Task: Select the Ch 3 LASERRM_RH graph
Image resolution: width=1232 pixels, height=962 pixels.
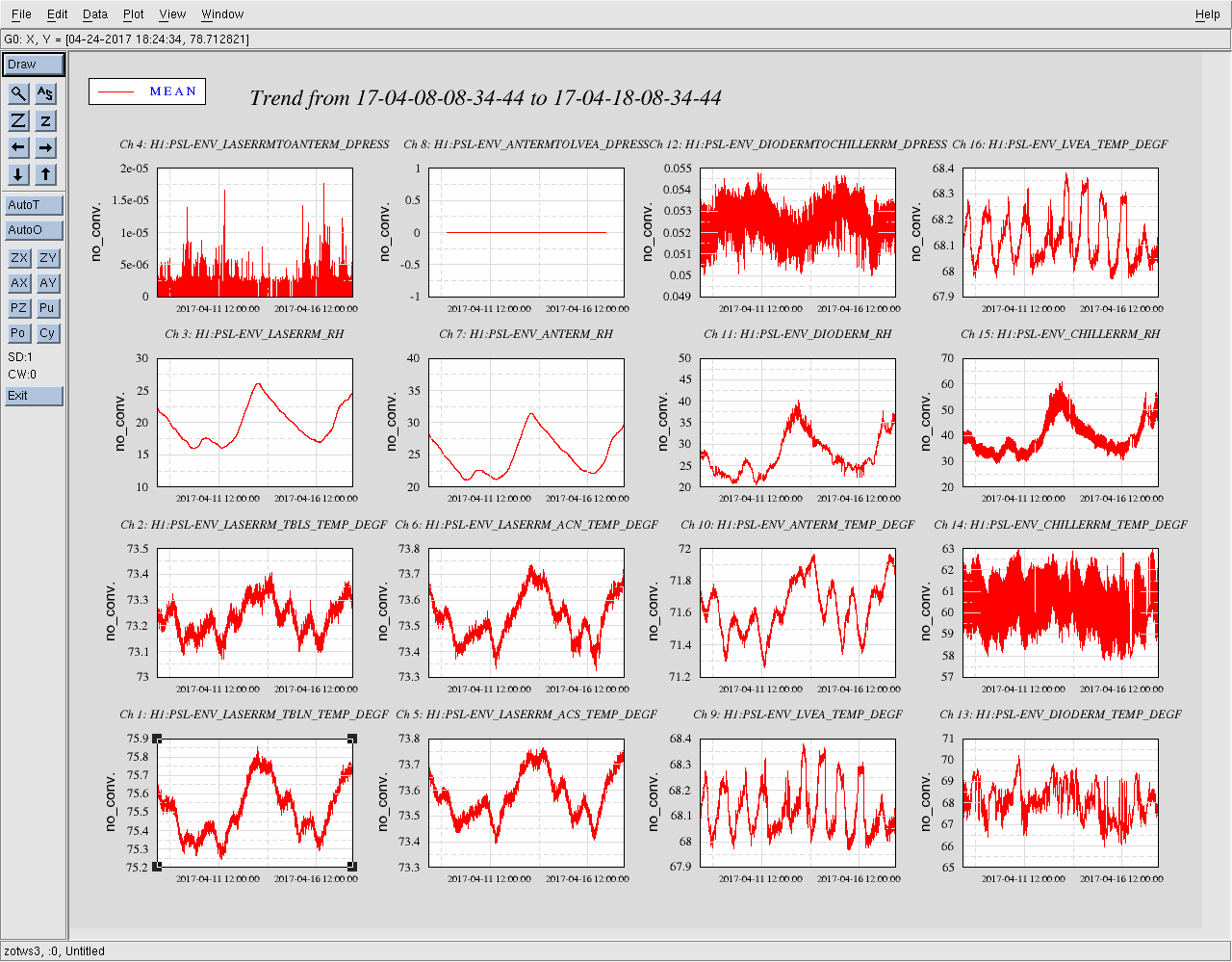Action: click(x=255, y=423)
